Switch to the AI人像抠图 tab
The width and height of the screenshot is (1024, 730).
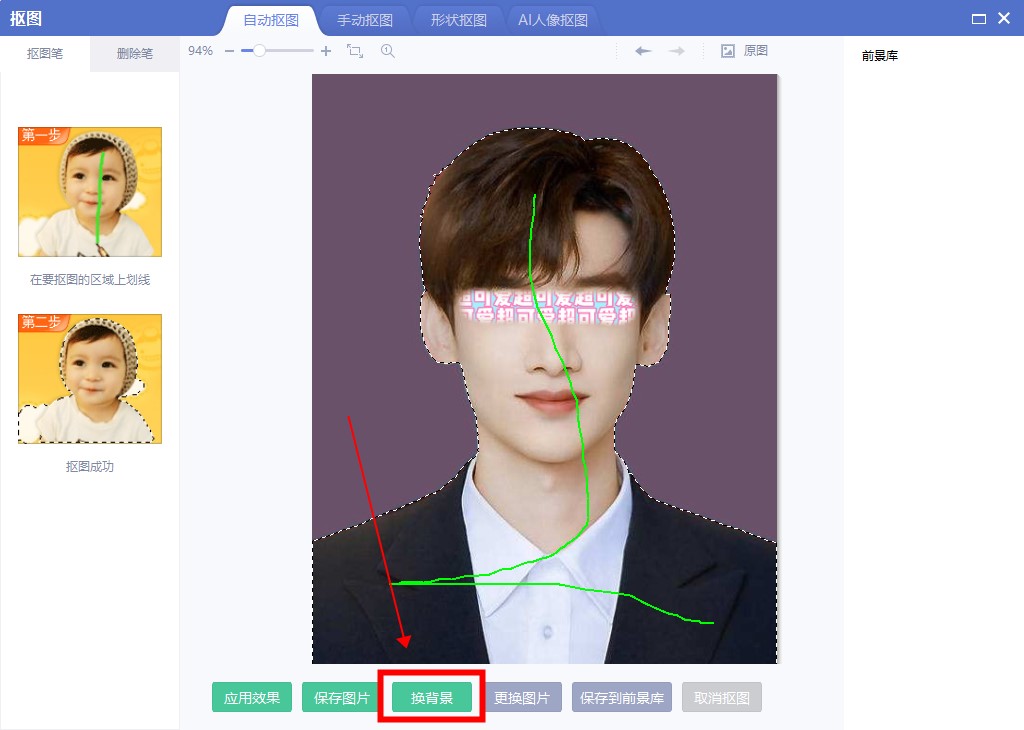pyautogui.click(x=553, y=20)
